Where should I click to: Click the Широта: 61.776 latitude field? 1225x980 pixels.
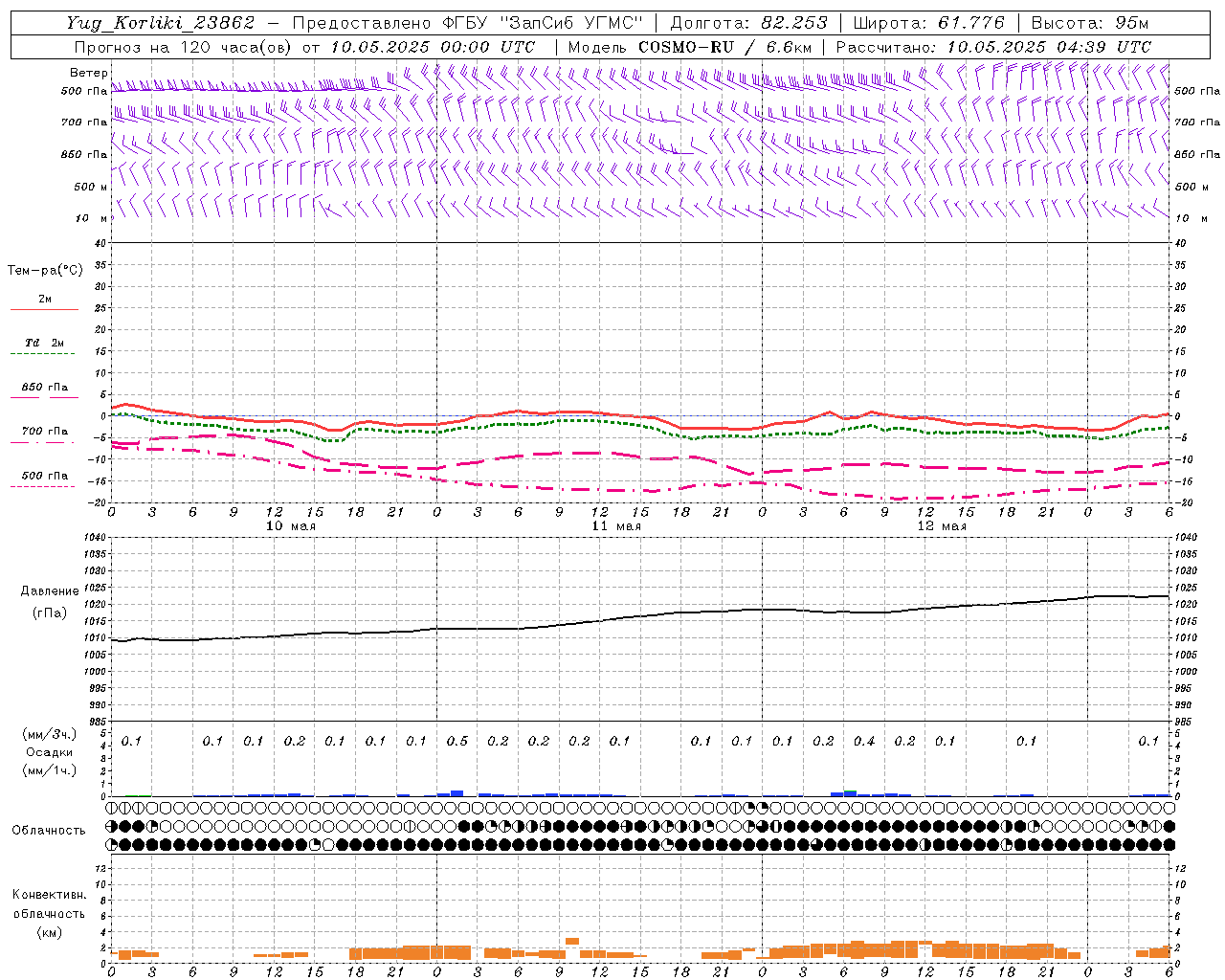click(x=928, y=23)
